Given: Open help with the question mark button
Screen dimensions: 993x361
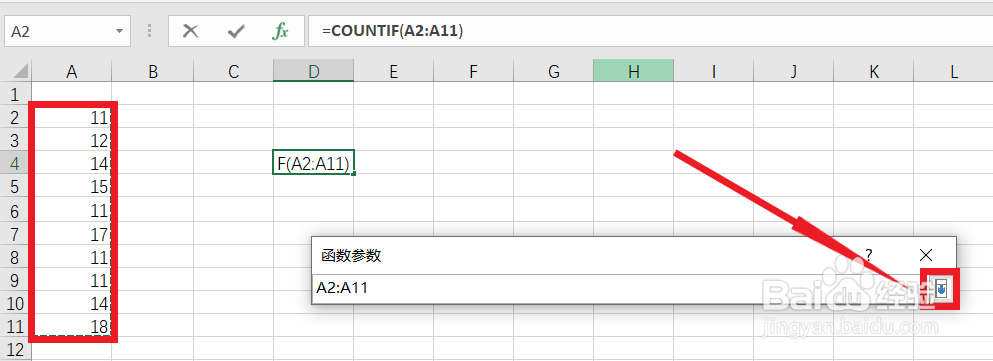Looking at the screenshot, I should [869, 255].
